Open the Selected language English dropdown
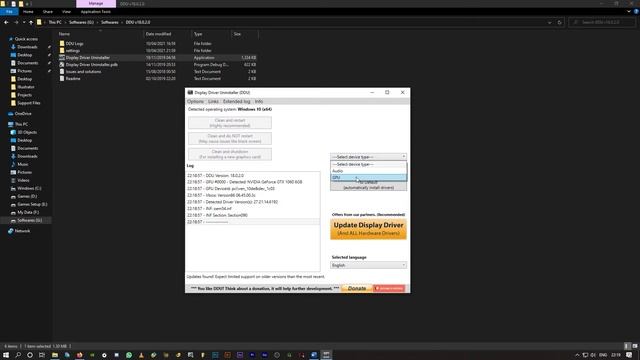640x360 pixels. tap(368, 265)
